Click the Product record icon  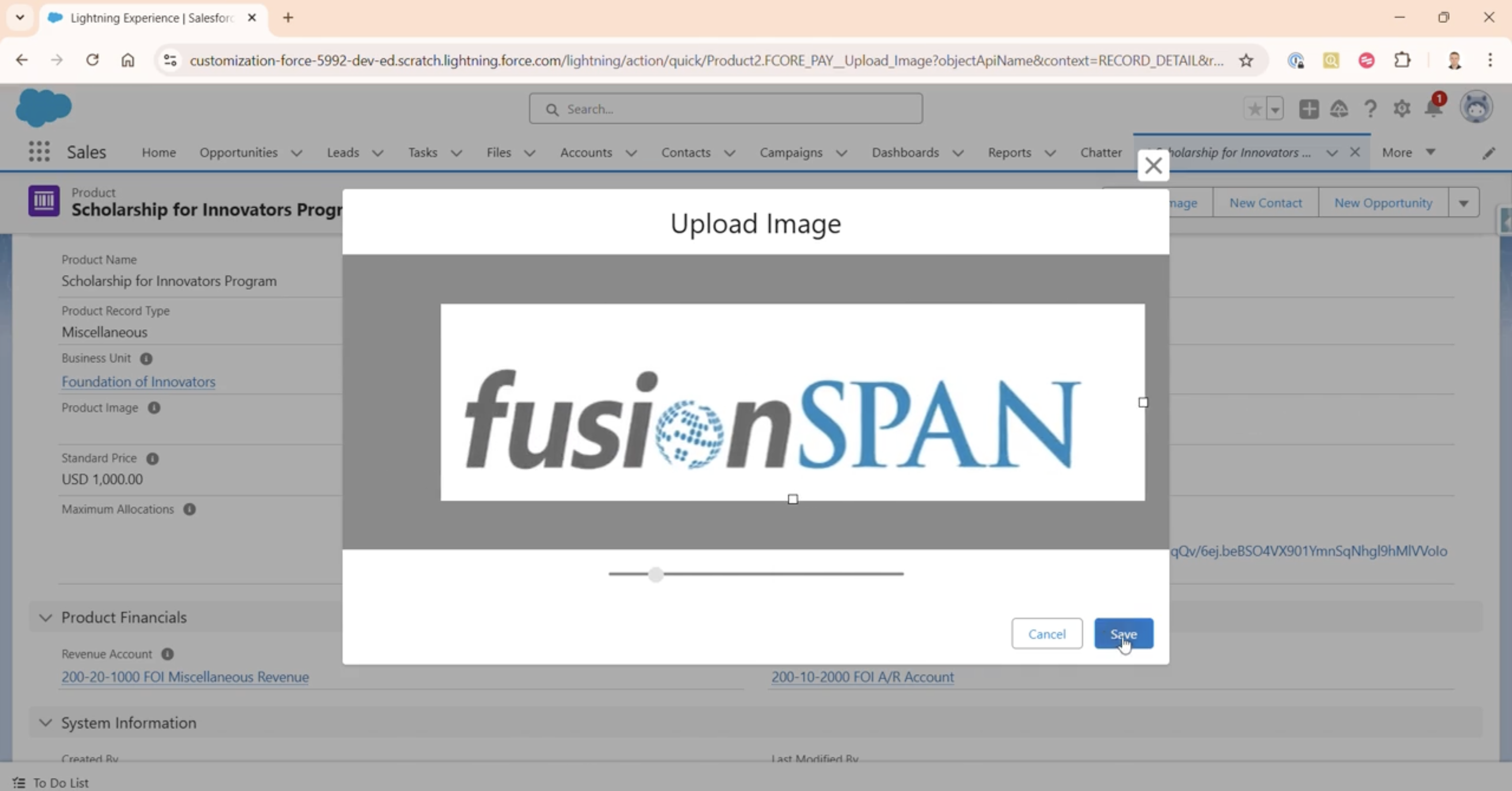(44, 201)
